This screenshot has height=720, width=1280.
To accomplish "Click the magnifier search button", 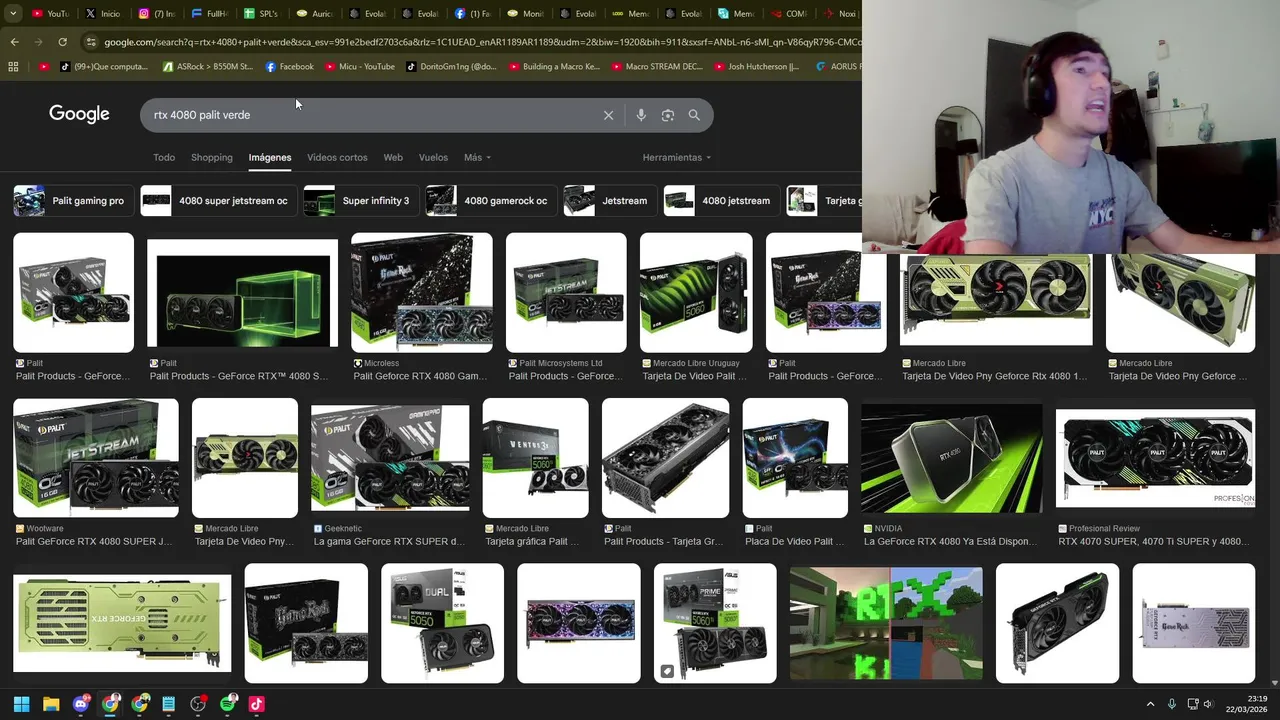I will (x=694, y=115).
